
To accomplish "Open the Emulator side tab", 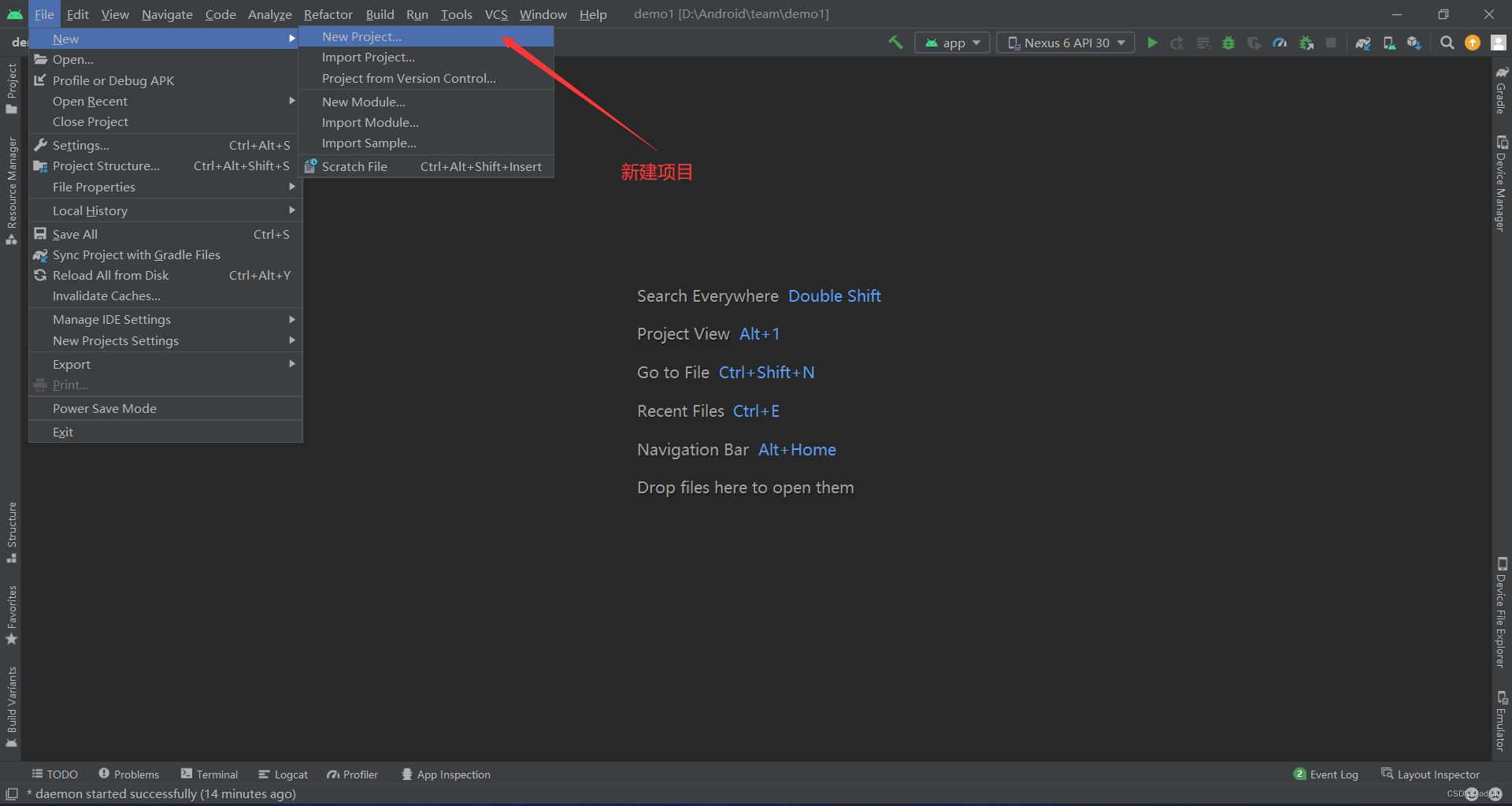I will [1502, 721].
